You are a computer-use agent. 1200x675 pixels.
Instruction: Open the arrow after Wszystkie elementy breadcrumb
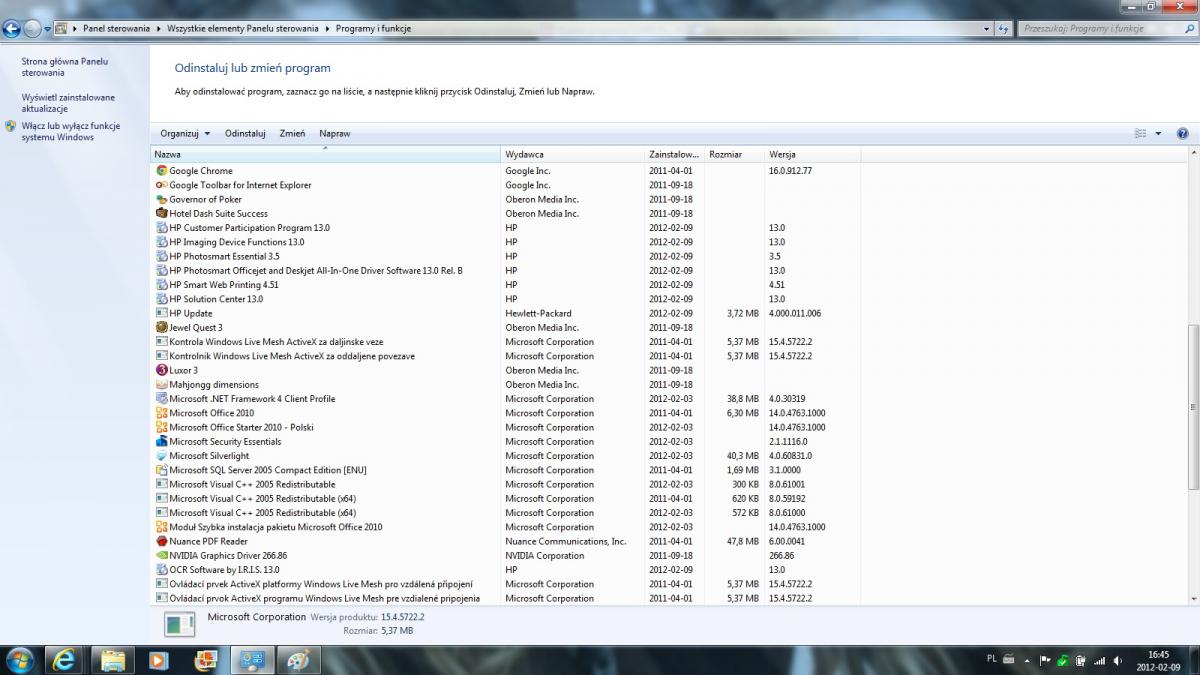click(329, 29)
